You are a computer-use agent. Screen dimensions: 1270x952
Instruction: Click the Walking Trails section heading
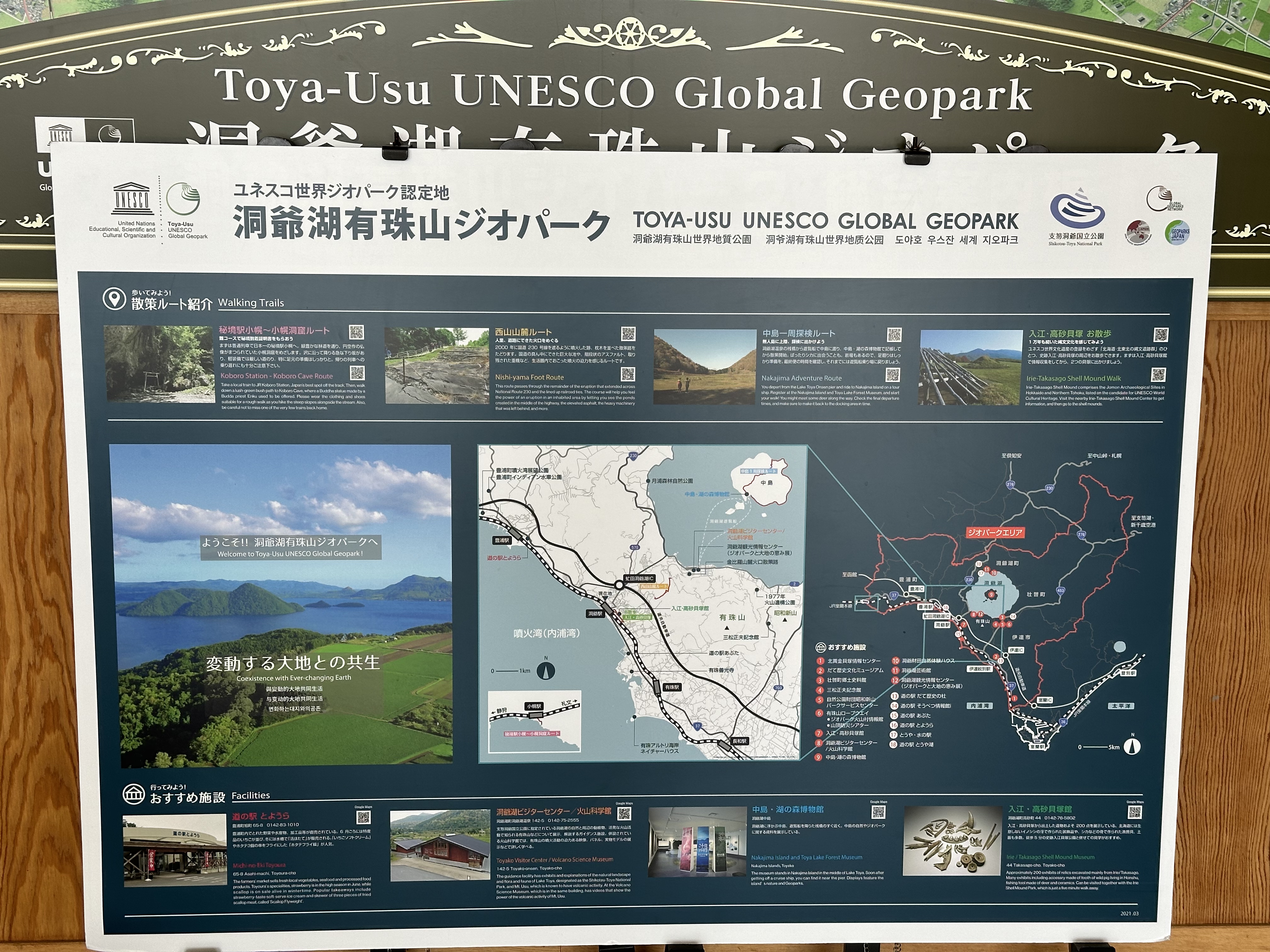click(x=251, y=303)
